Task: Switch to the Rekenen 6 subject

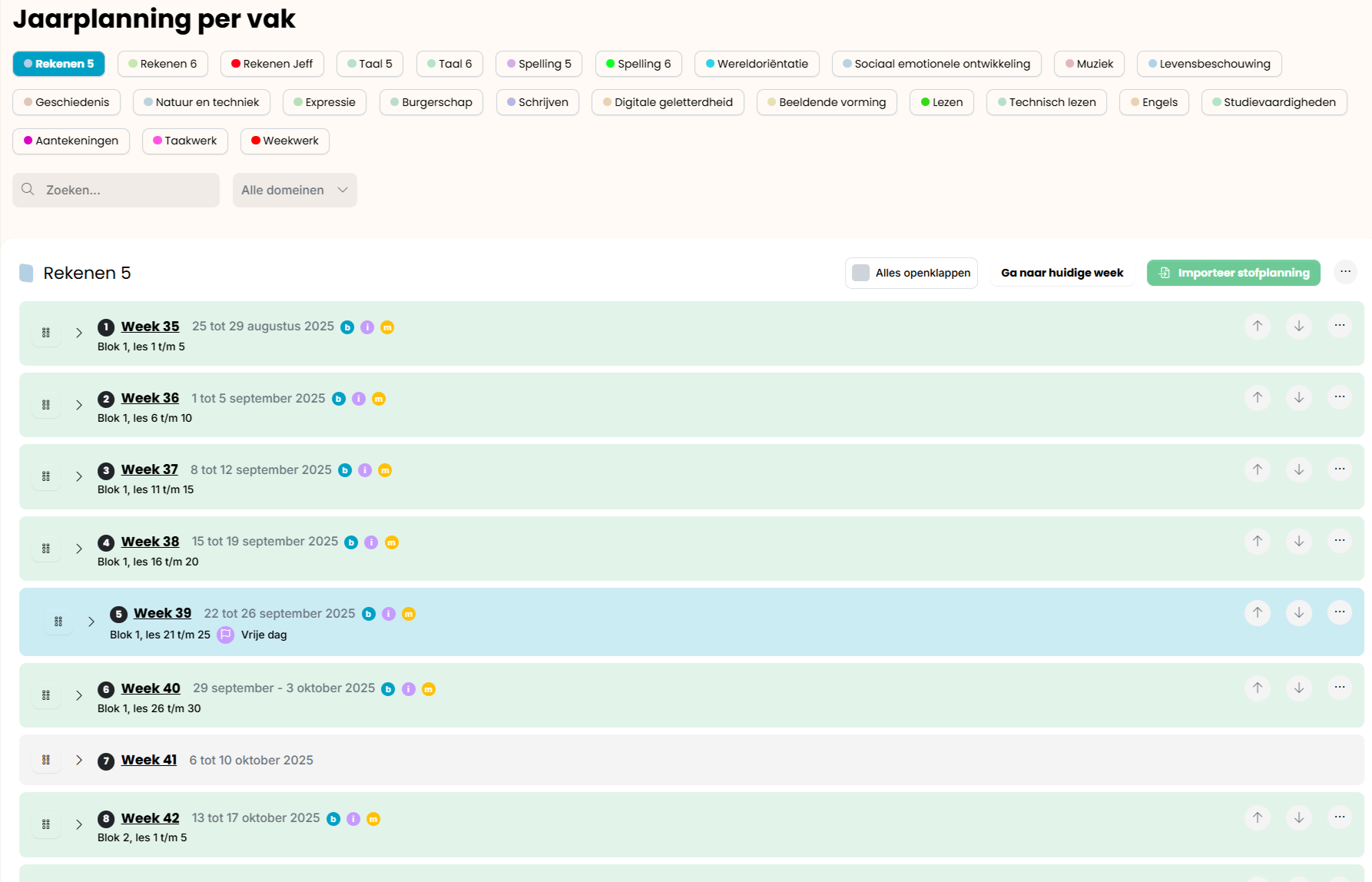Action: [163, 64]
